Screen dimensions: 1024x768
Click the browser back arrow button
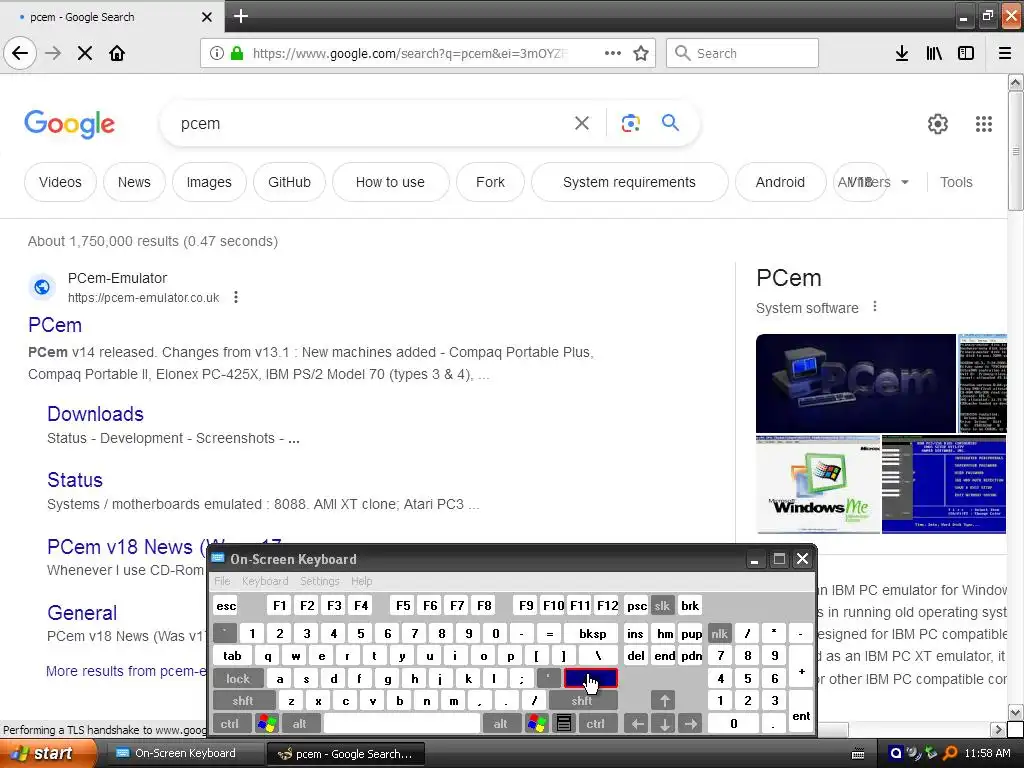(20, 54)
